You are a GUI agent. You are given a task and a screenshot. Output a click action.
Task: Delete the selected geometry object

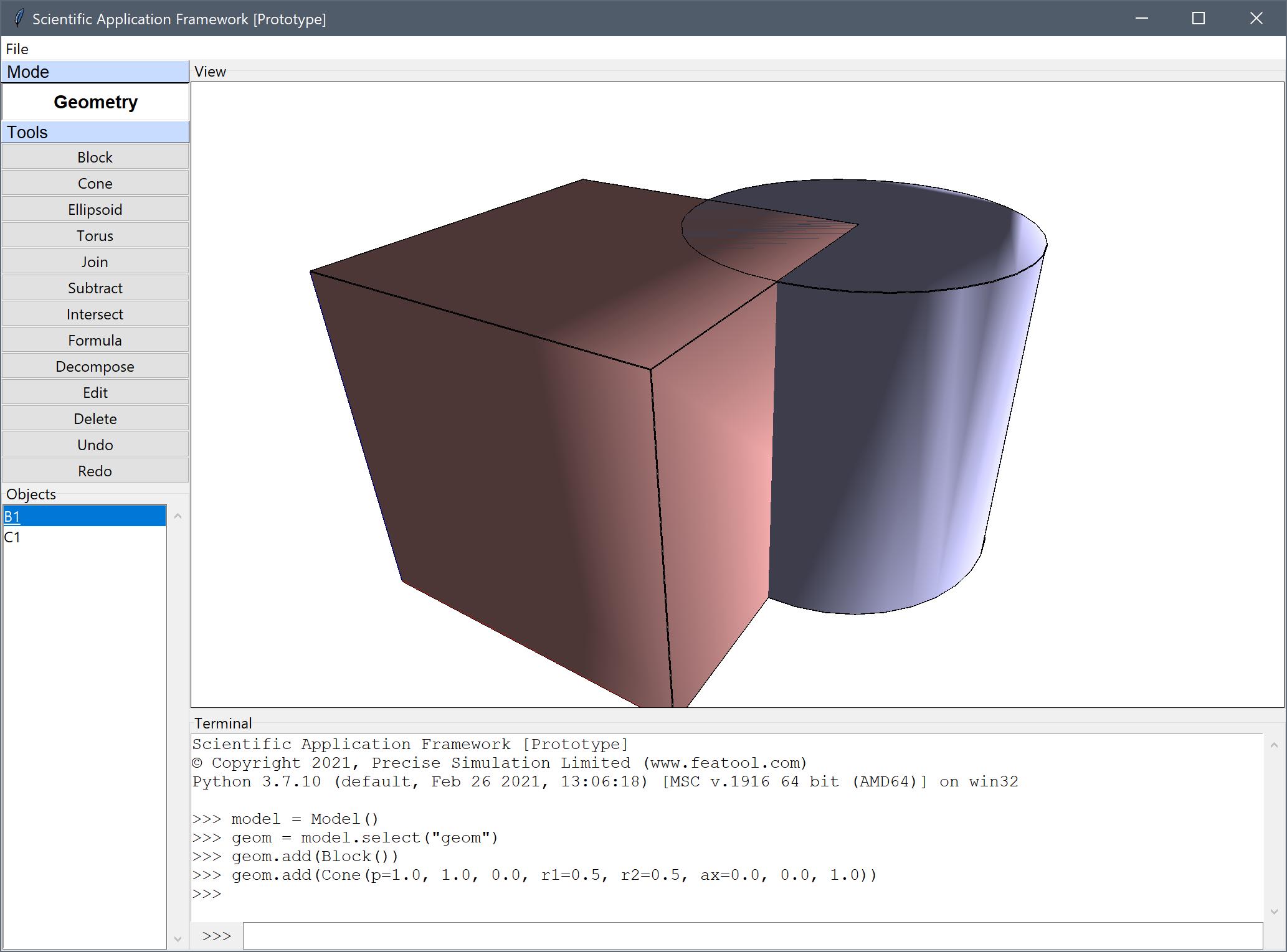coord(95,419)
